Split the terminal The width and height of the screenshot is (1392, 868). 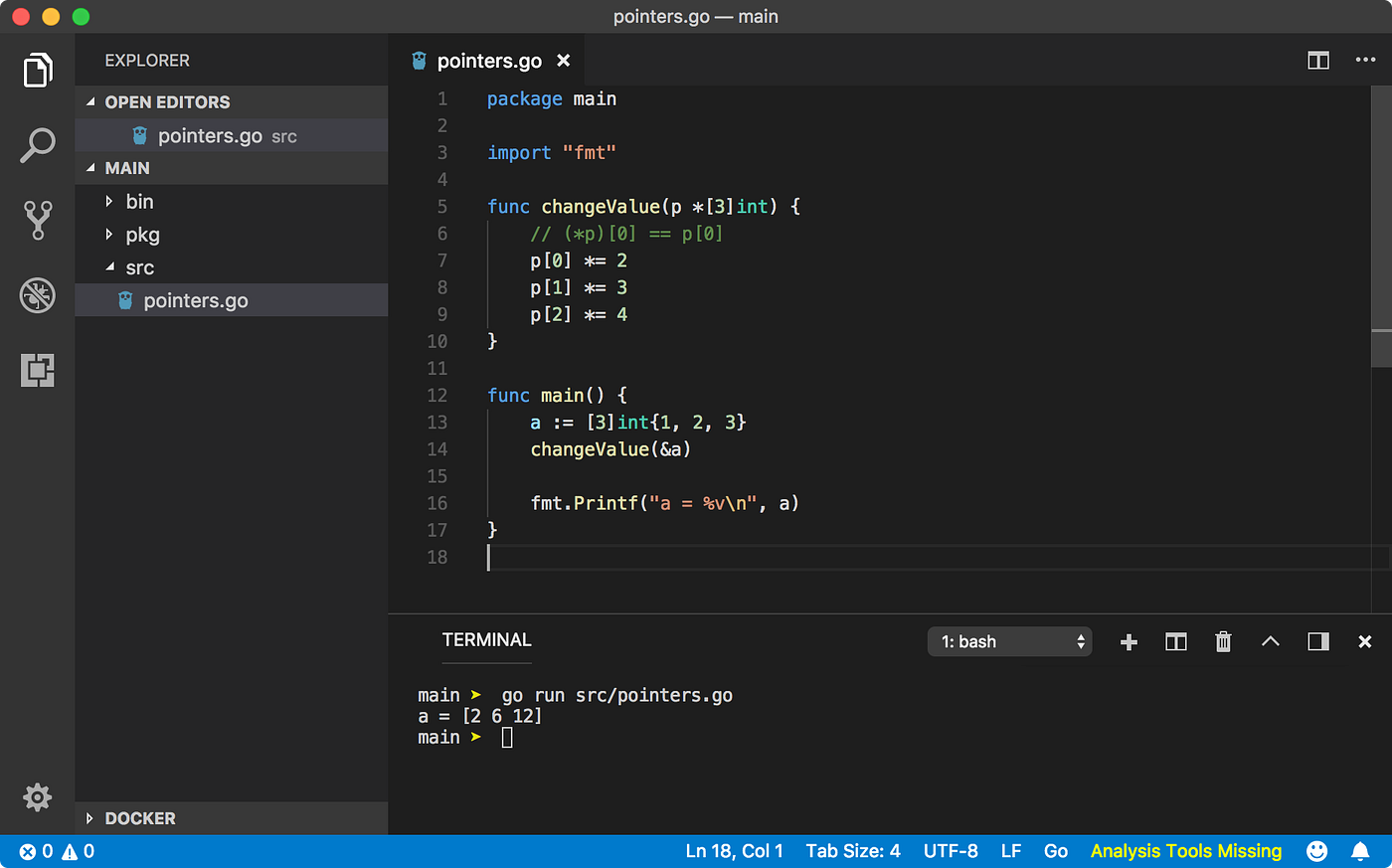(x=1175, y=641)
